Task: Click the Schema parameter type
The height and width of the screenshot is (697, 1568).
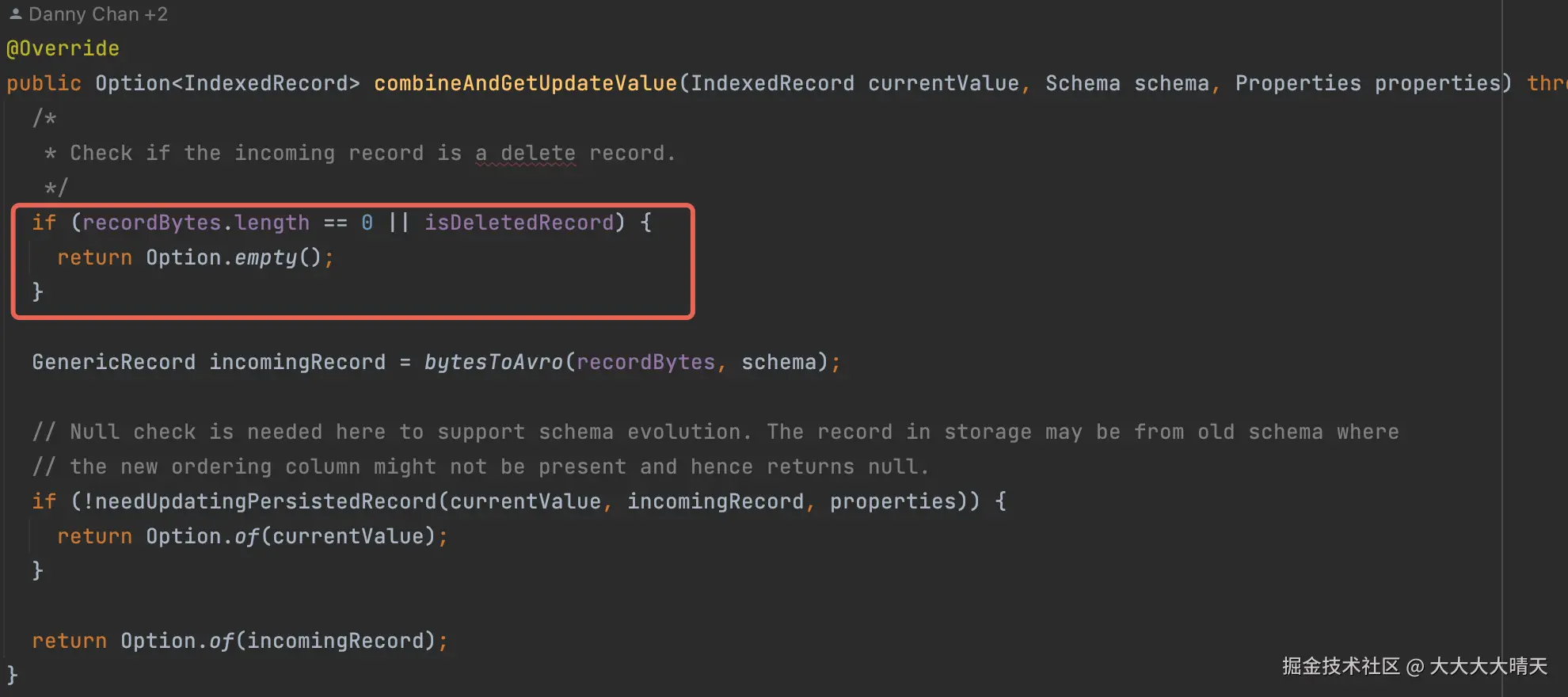Action: [x=1083, y=83]
